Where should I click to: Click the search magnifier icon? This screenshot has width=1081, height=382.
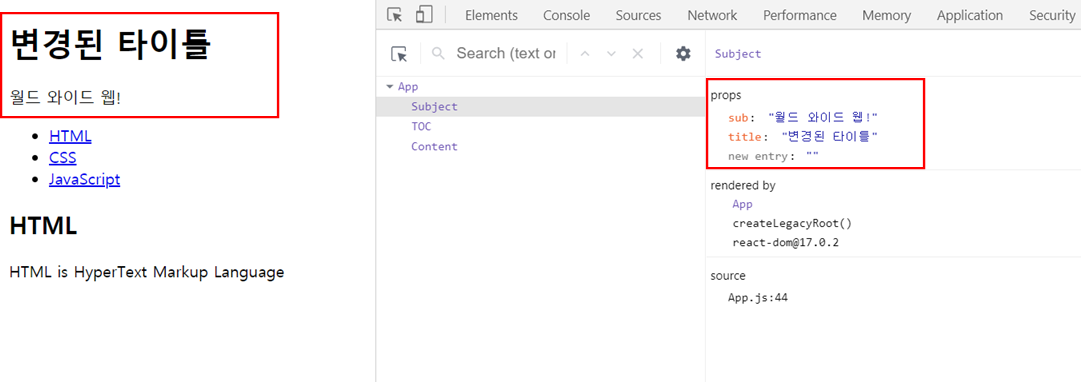(438, 54)
